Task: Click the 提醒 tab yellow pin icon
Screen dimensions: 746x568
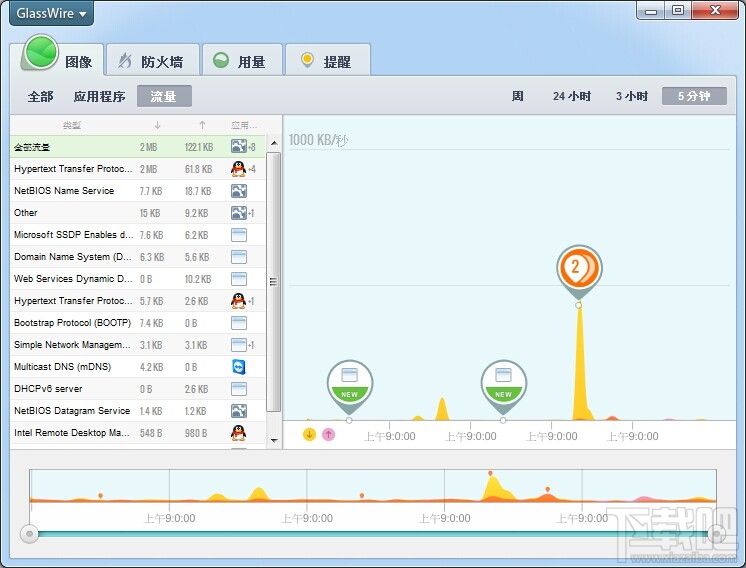Action: [307, 60]
